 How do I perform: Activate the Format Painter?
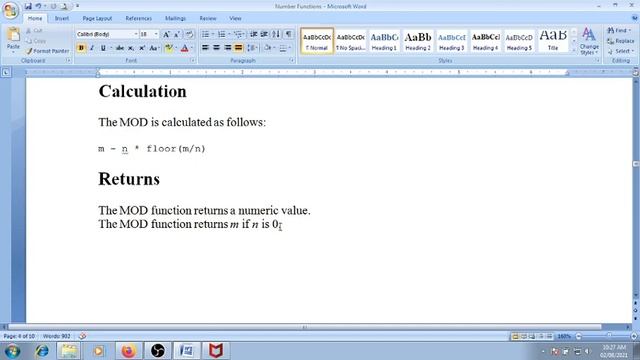[47, 51]
